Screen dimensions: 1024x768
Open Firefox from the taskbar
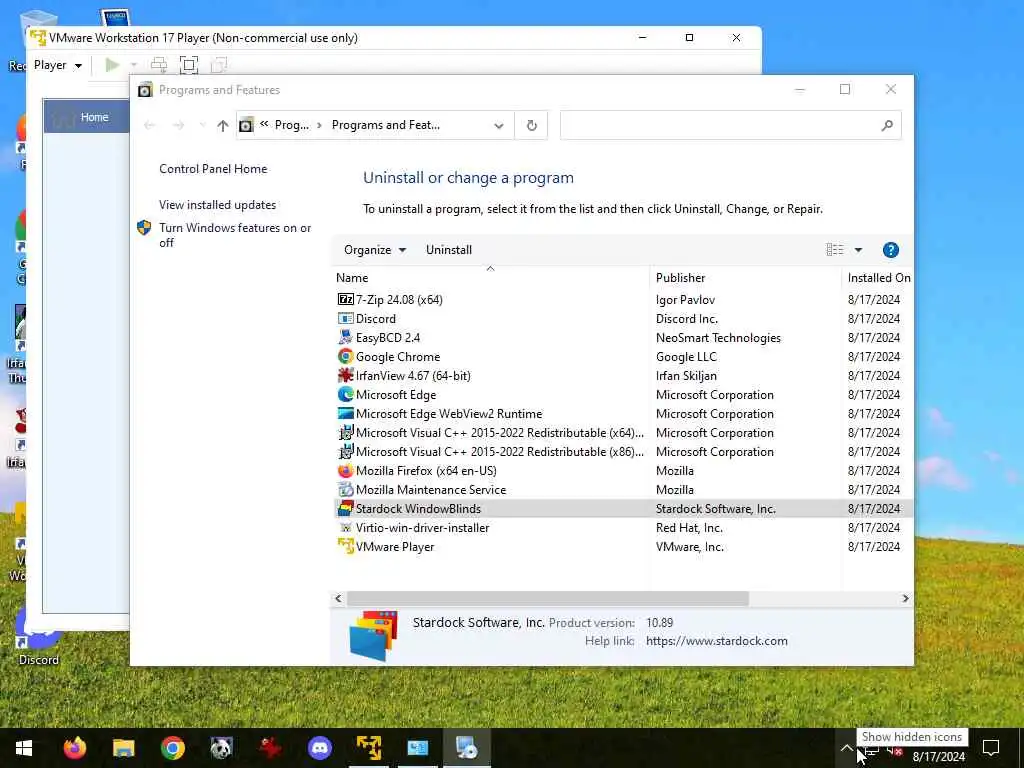coord(74,748)
